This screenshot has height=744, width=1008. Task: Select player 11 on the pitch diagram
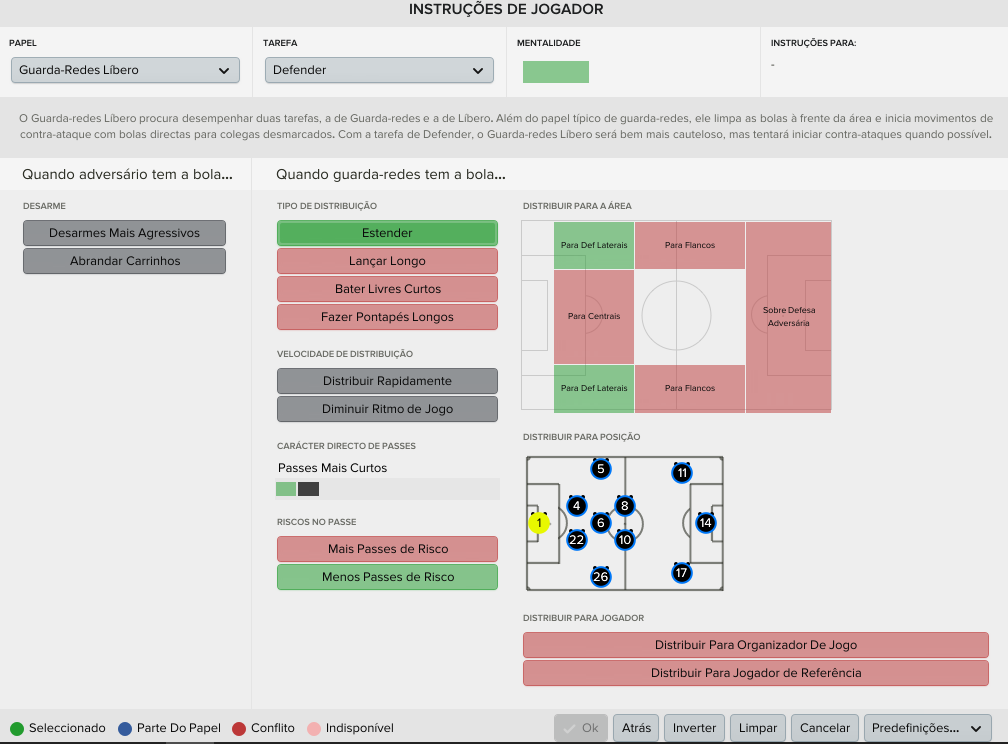tap(682, 473)
